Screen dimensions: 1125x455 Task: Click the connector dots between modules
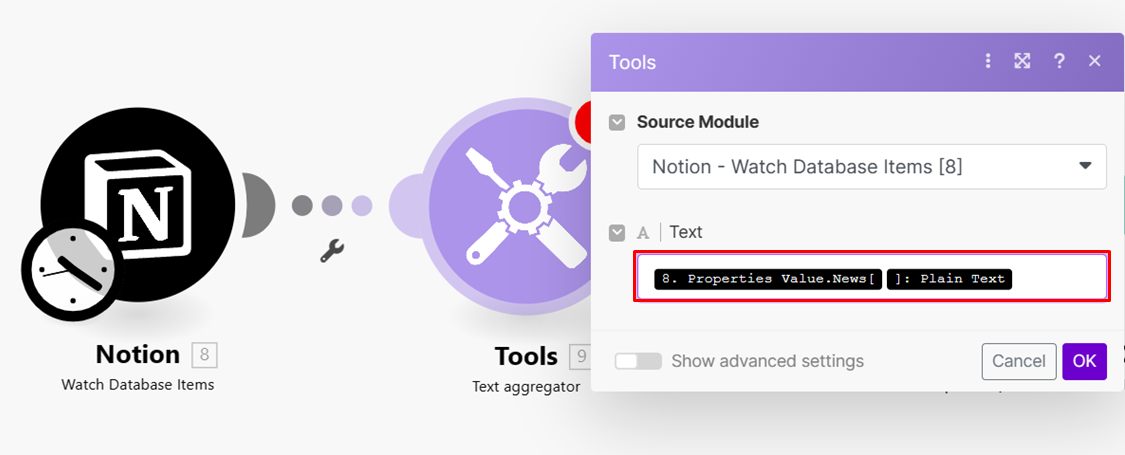[332, 206]
